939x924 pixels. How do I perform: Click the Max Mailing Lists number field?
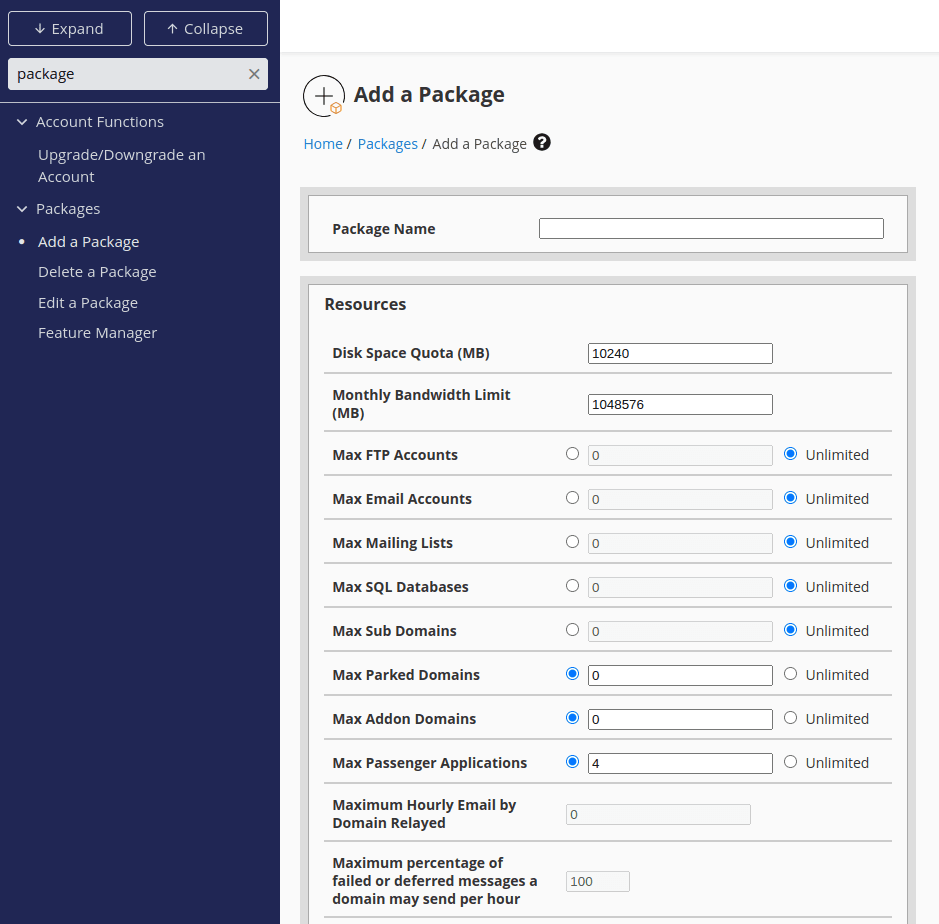pyautogui.click(x=680, y=543)
